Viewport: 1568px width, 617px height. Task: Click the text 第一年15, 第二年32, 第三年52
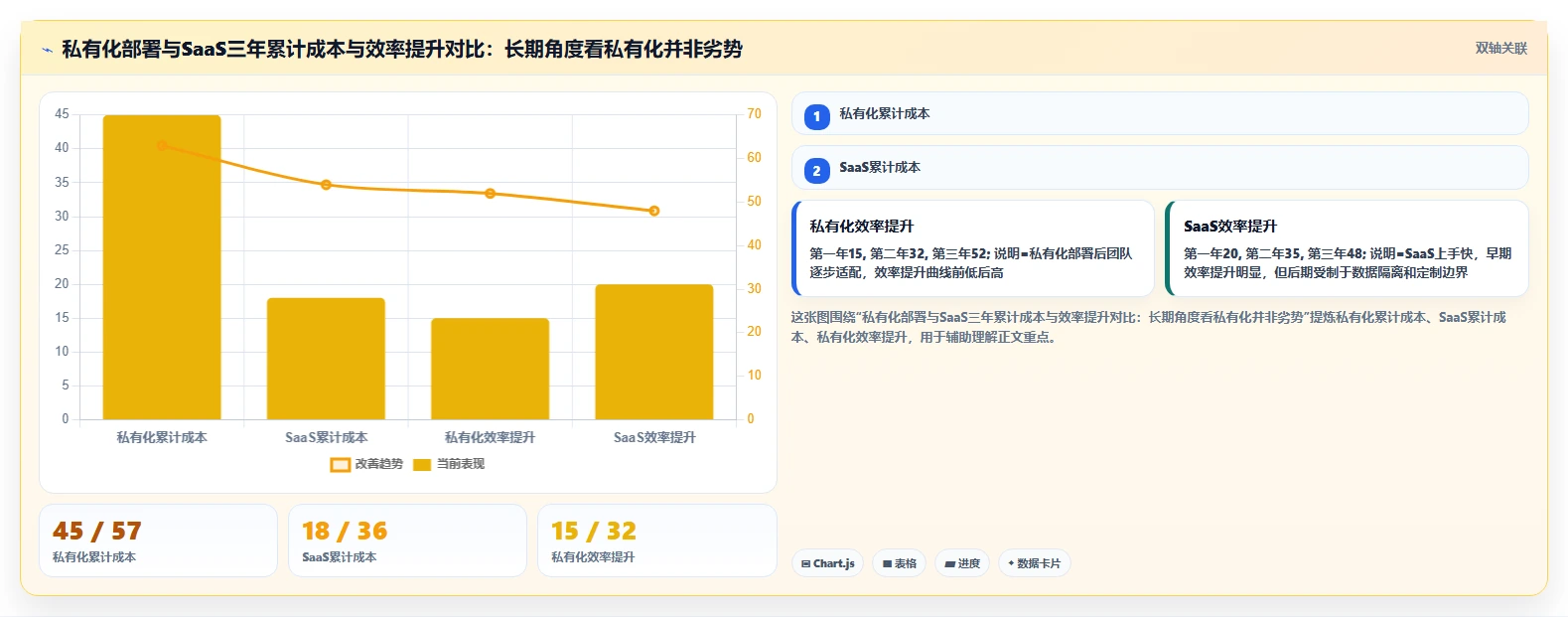(899, 253)
